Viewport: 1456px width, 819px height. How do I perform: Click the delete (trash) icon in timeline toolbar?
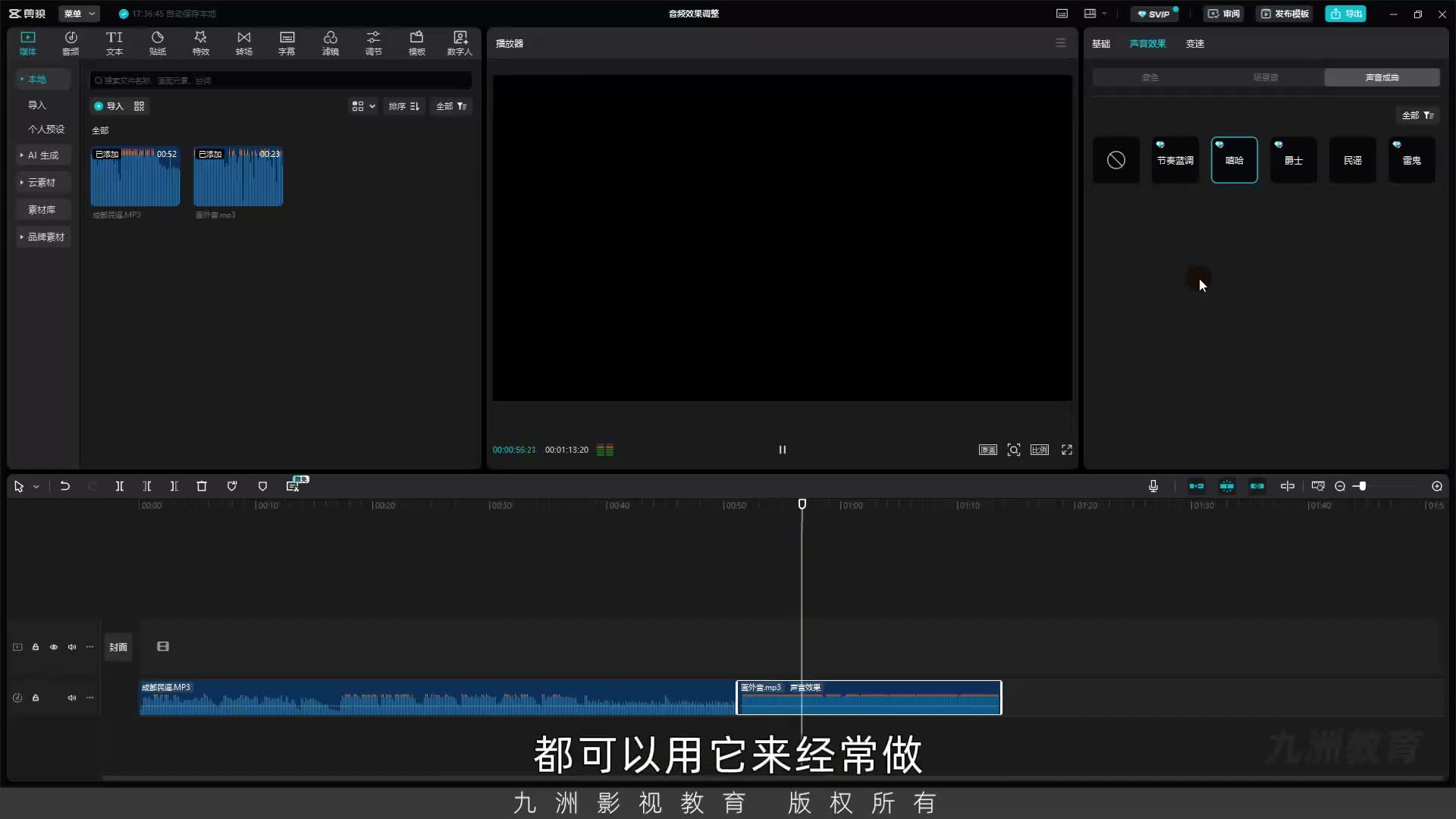[202, 486]
